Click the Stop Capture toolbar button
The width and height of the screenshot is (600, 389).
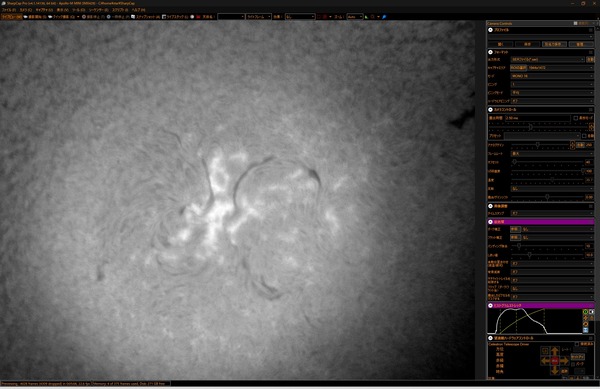[93, 17]
